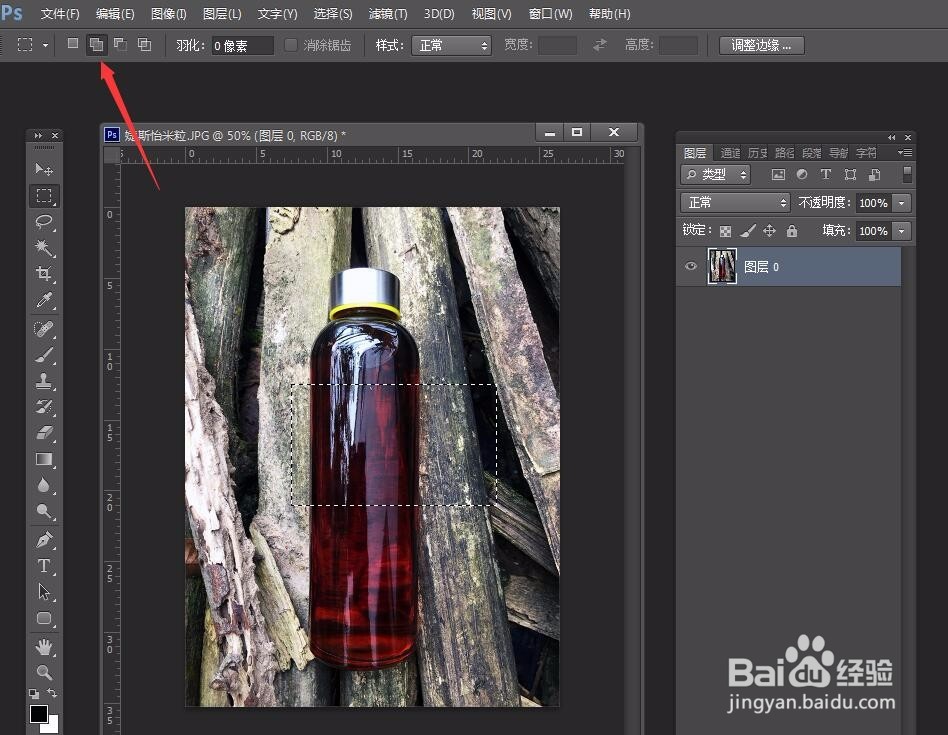Select the Eyedropper tool
The height and width of the screenshot is (735, 948).
tap(44, 300)
